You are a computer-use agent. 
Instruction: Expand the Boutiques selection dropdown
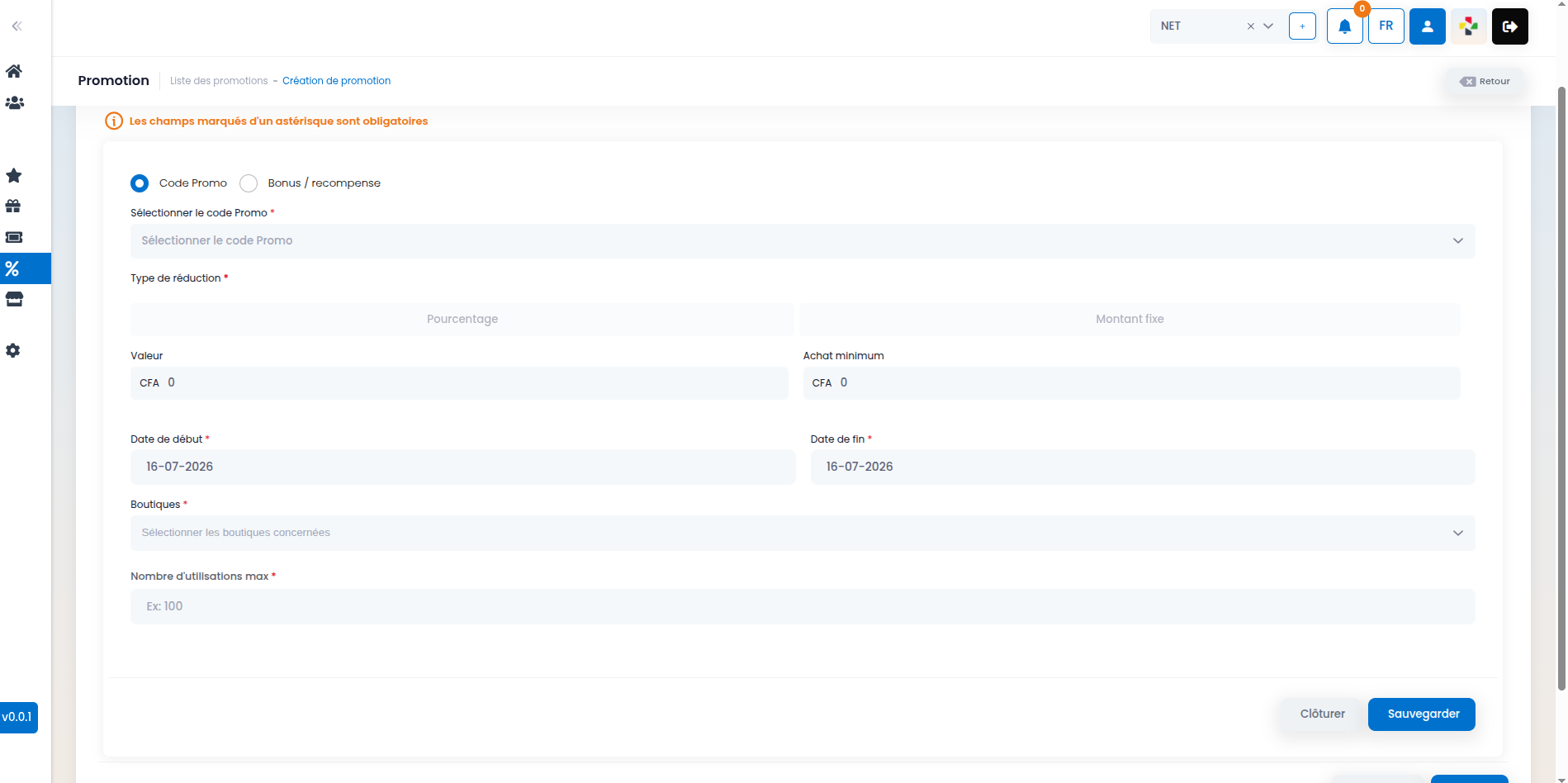click(803, 533)
